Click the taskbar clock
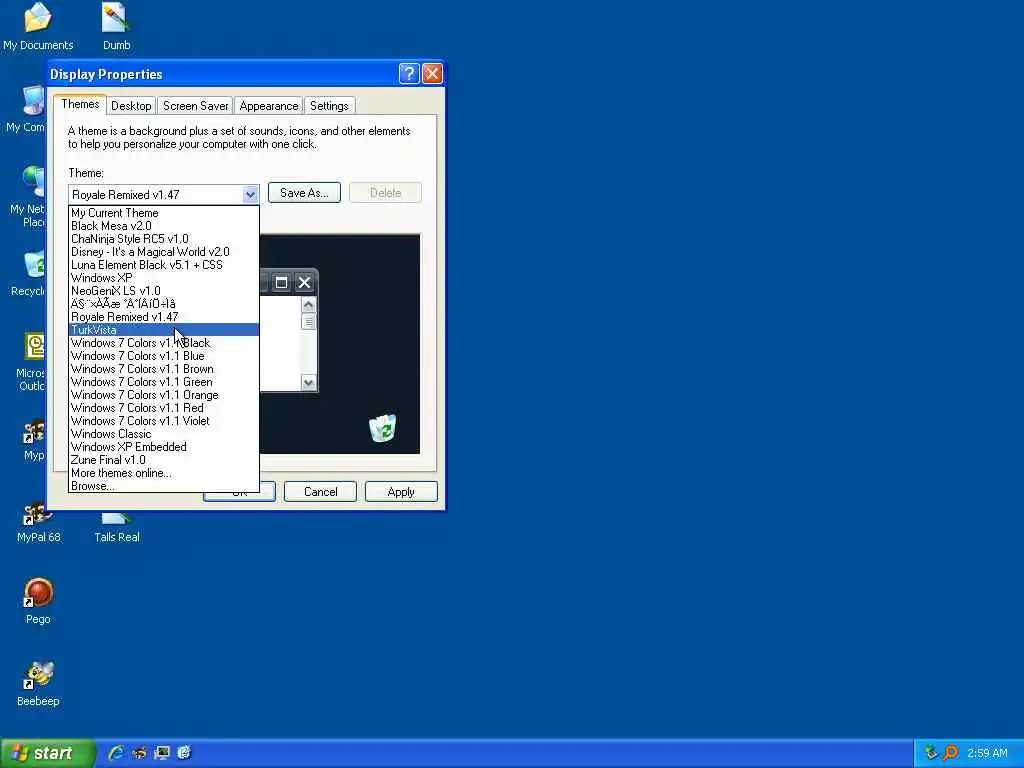This screenshot has width=1024, height=768. point(987,753)
